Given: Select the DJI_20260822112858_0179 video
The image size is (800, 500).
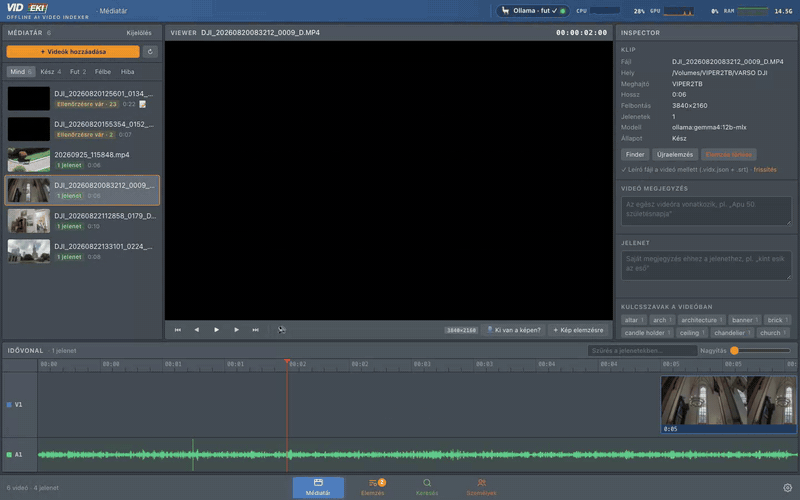Looking at the screenshot, I should [x=82, y=221].
